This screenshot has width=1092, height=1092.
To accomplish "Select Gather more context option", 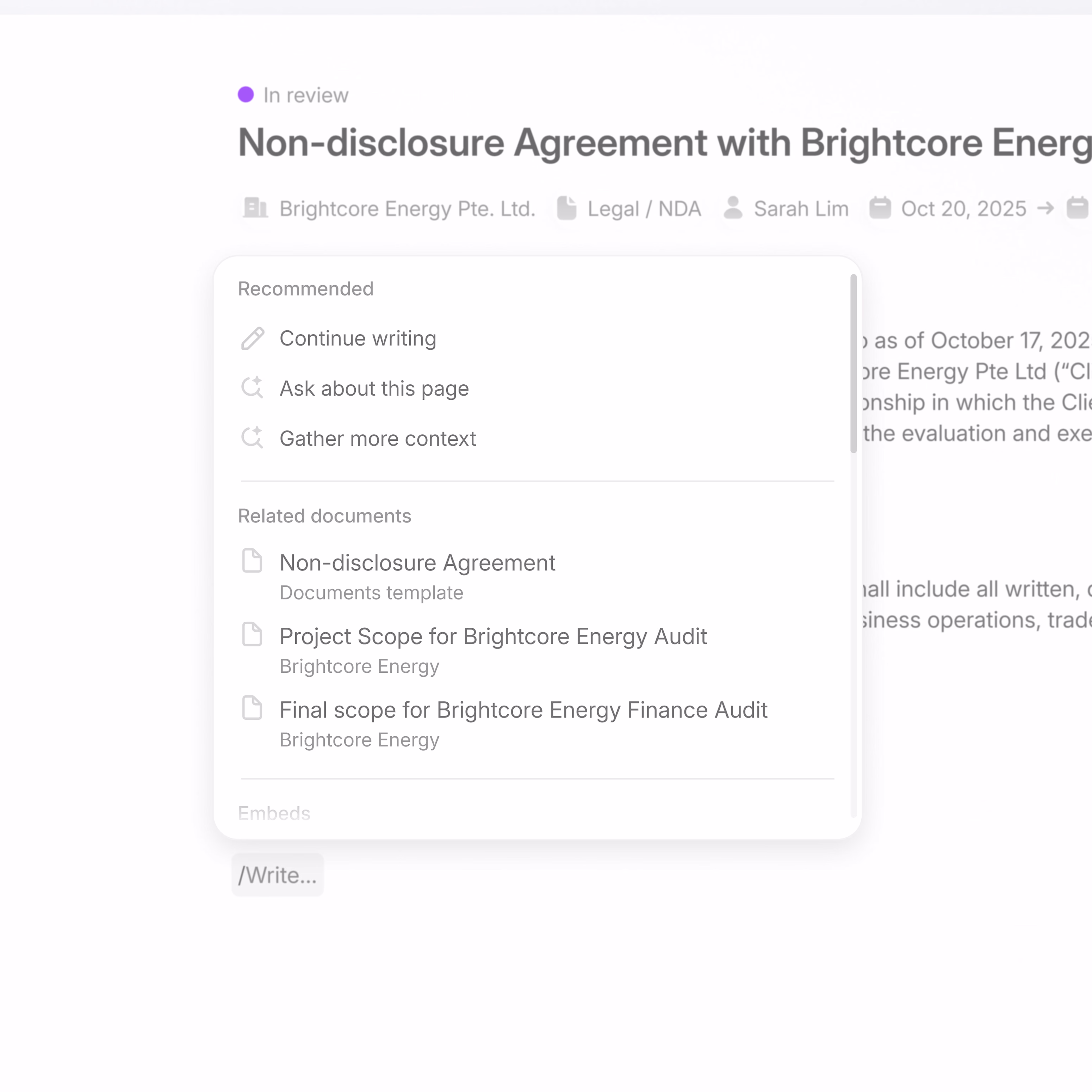I will (x=378, y=439).
